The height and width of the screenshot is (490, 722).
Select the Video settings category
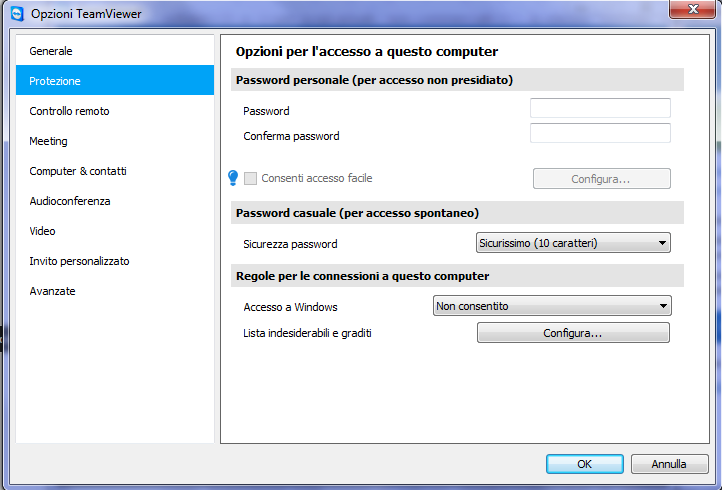pos(43,231)
